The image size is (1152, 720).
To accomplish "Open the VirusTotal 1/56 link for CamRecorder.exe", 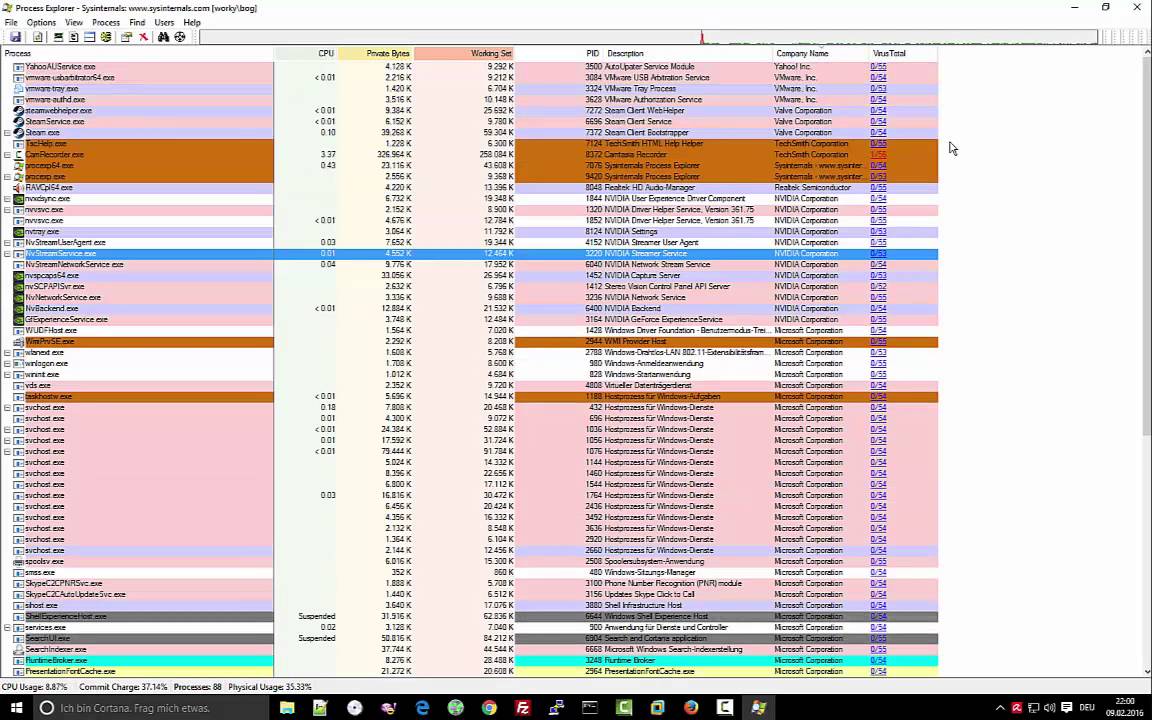I will (878, 155).
